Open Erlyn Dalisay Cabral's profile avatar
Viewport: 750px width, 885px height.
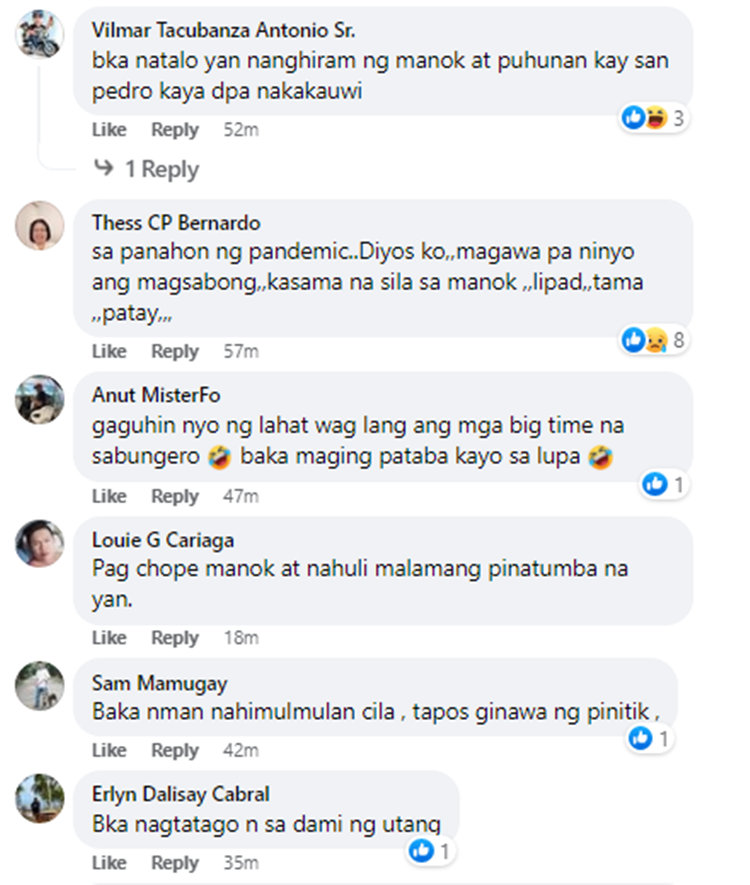(x=40, y=798)
